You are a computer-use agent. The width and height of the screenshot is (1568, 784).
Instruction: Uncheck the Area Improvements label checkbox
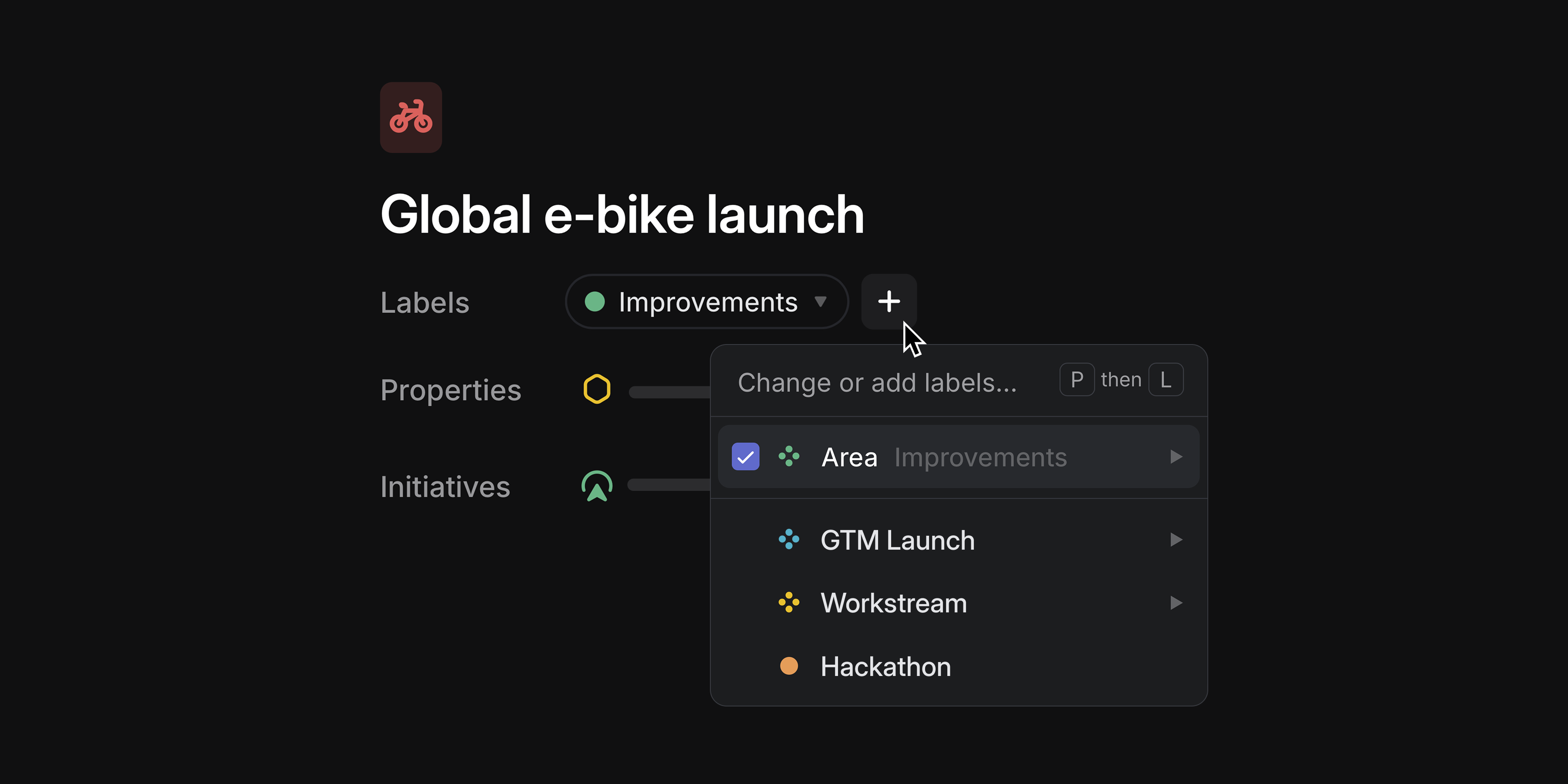(x=745, y=456)
